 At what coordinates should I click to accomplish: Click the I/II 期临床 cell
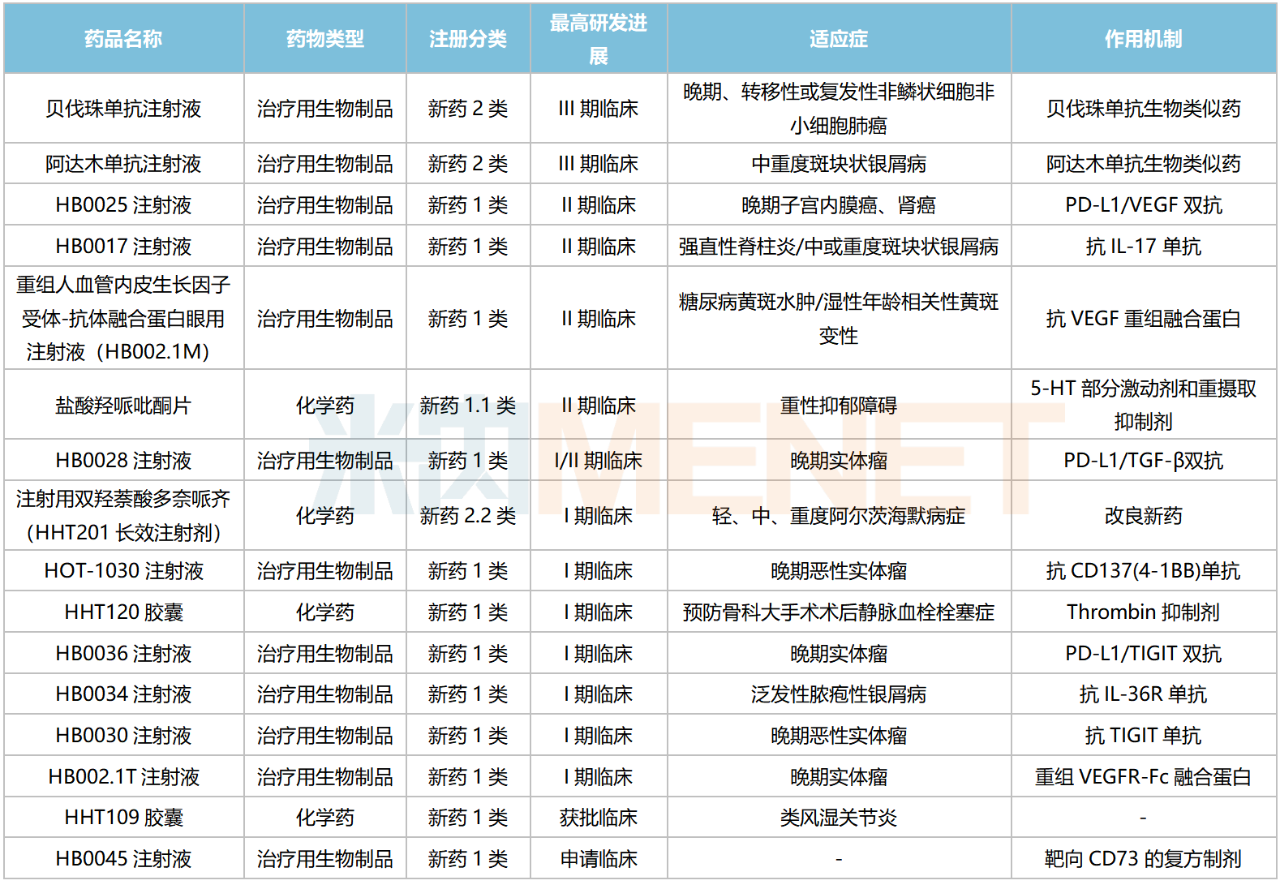pyautogui.click(x=598, y=461)
